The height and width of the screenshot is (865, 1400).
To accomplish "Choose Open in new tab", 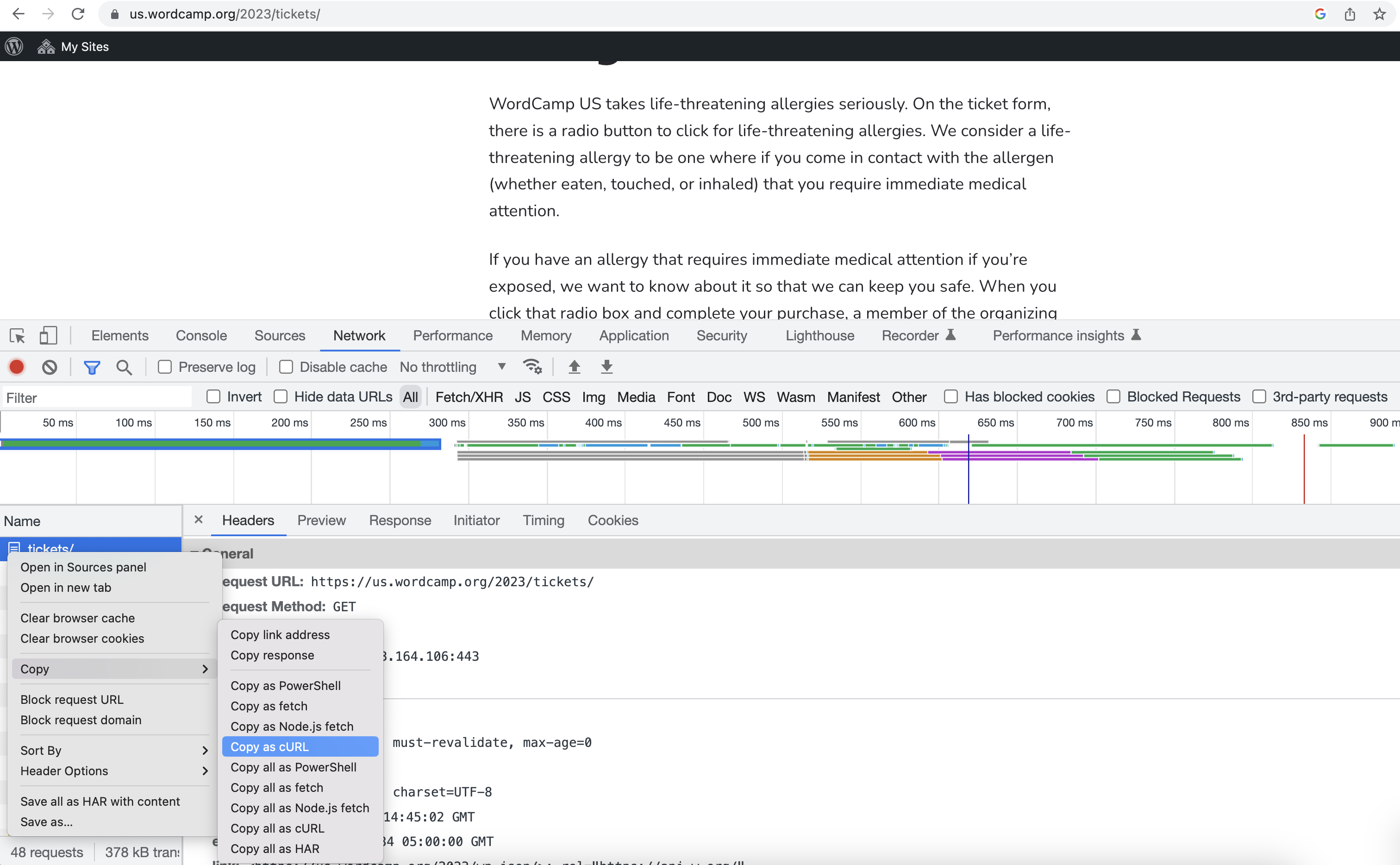I will point(114,588).
